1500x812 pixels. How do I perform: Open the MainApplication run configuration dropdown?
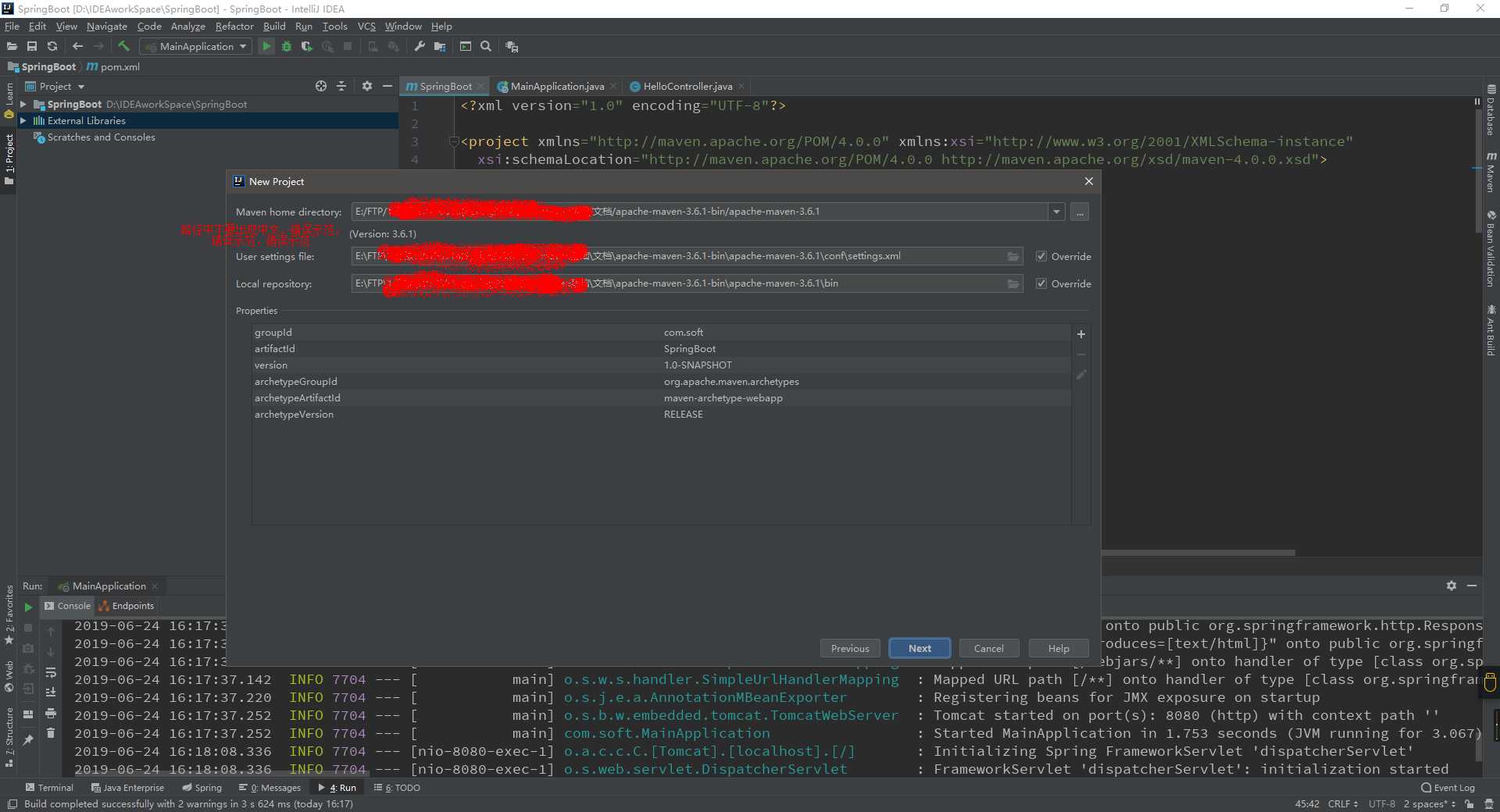tap(196, 47)
